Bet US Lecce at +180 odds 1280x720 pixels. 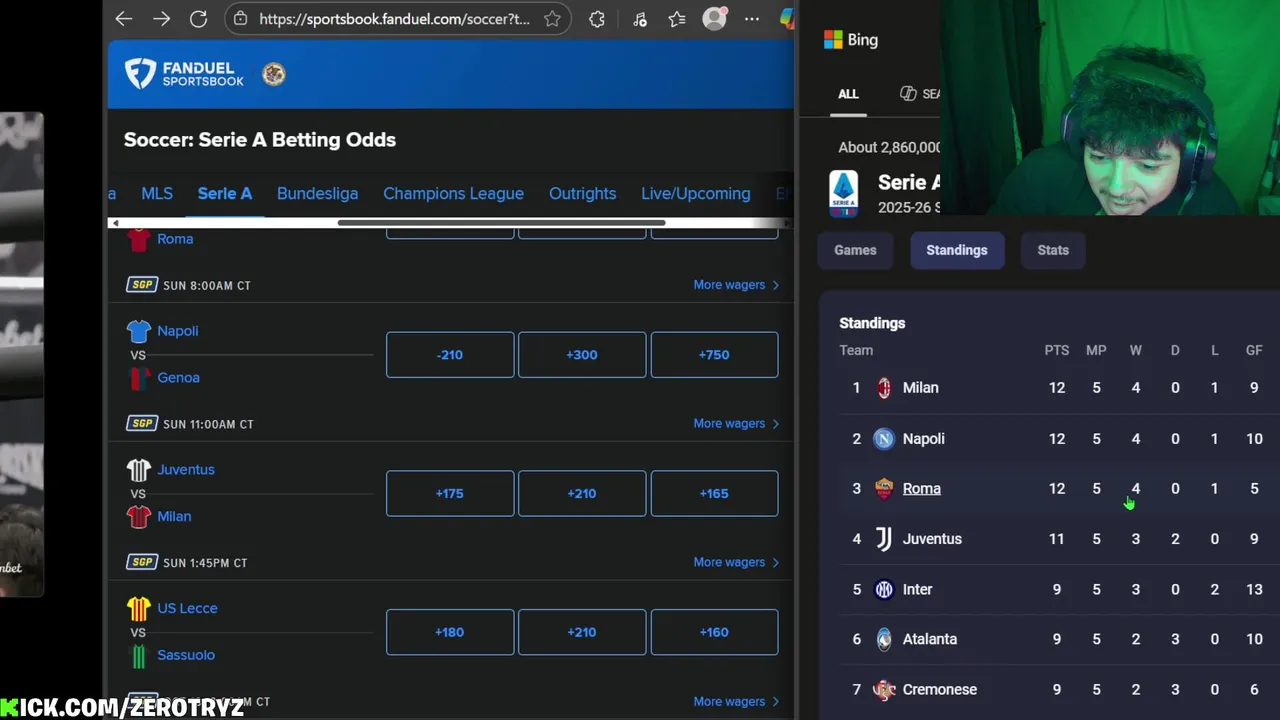tap(450, 632)
